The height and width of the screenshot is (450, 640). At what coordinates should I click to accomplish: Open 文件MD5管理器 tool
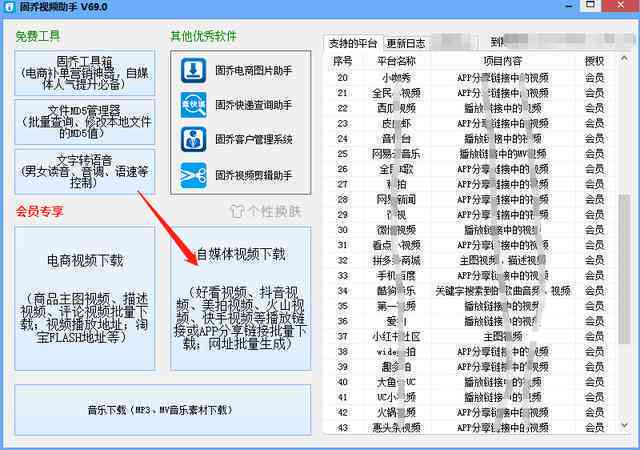pyautogui.click(x=85, y=122)
